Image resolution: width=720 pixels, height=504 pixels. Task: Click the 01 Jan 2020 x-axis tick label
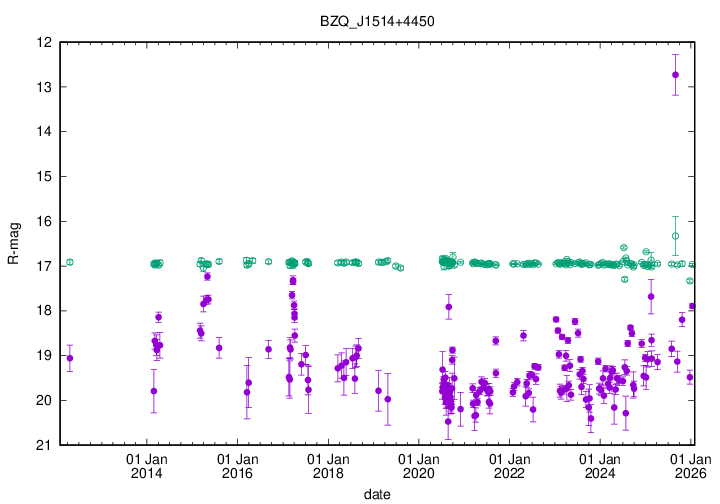pos(418,466)
